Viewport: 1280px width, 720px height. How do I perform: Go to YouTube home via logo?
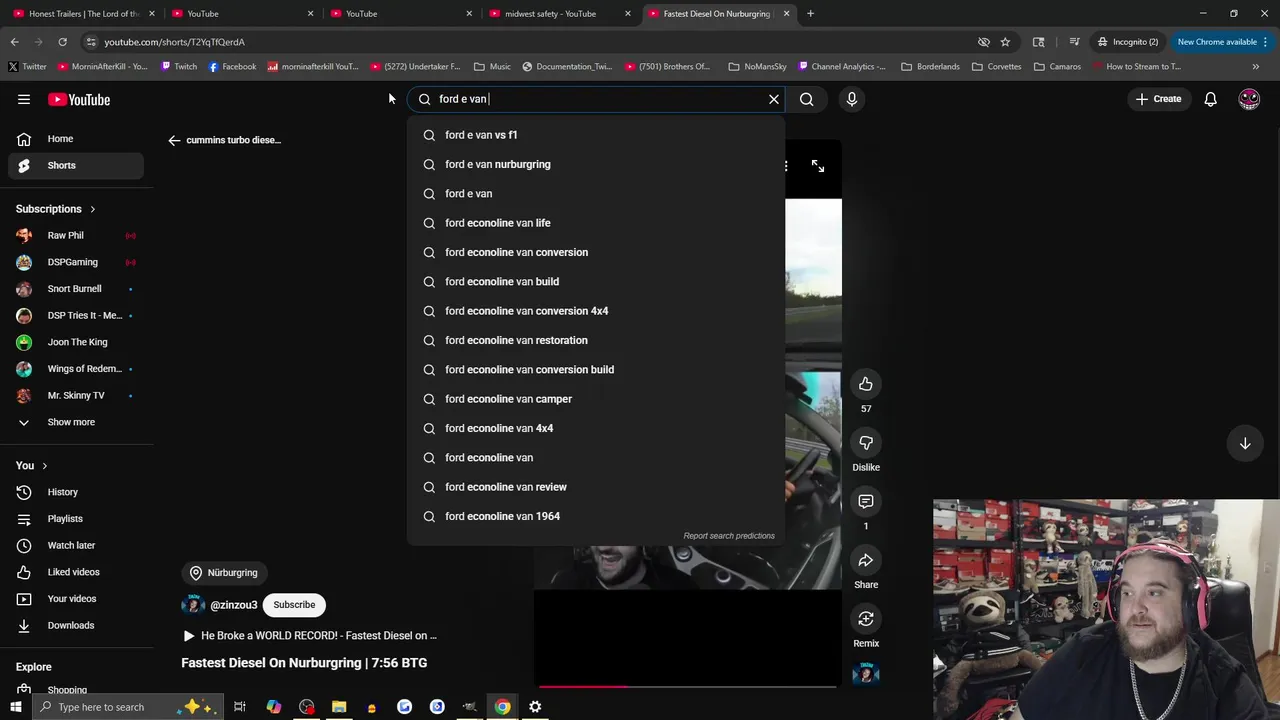pos(79,99)
